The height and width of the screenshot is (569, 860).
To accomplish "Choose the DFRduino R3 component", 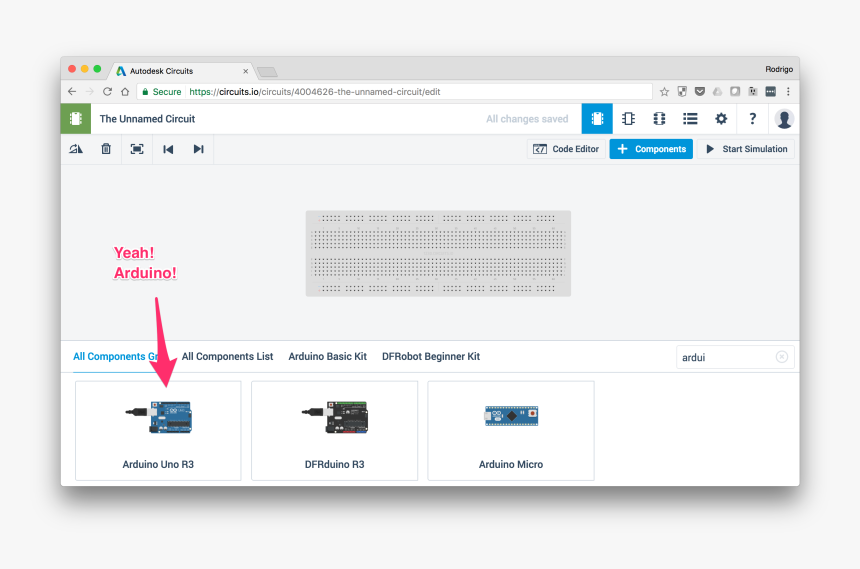I will 335,431.
